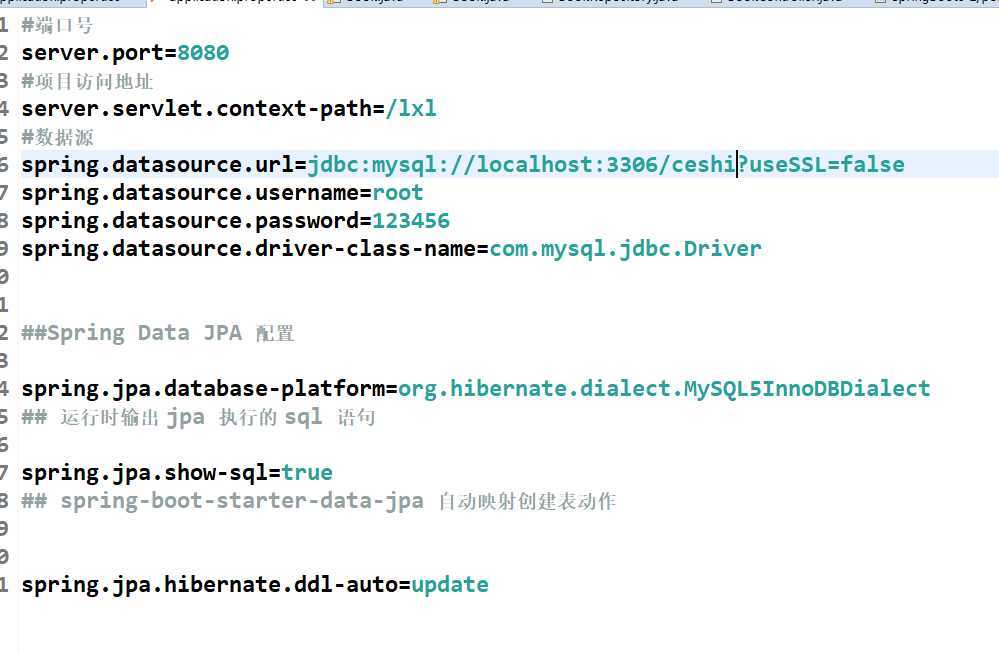Click the comment '#端口号'
This screenshot has height=653, width=999.
coord(57,25)
